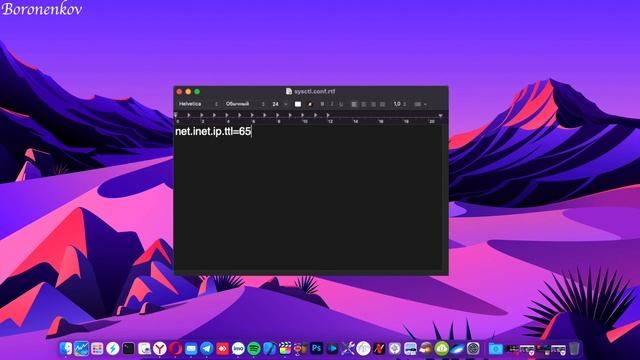Toggle italic formatting in TextEdit toolbar
Image resolution: width=640 pixels, height=360 pixels.
[x=332, y=104]
